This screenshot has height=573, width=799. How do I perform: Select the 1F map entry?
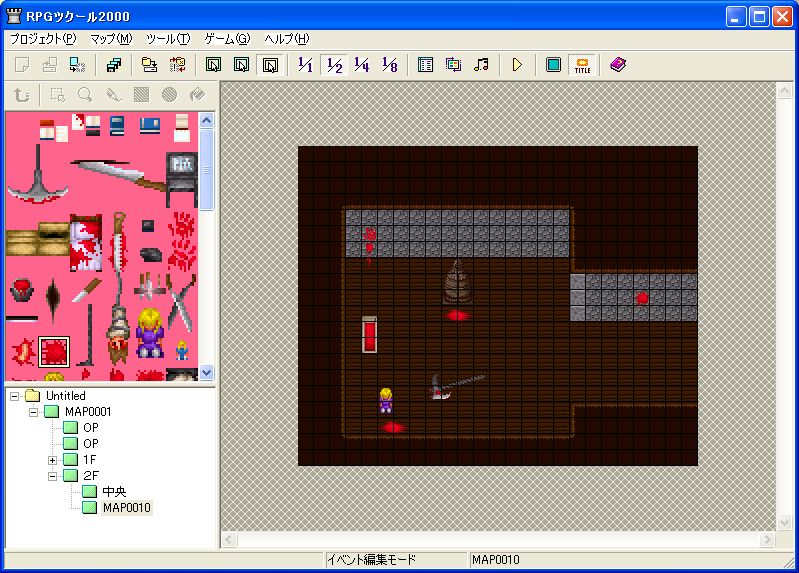[x=90, y=460]
